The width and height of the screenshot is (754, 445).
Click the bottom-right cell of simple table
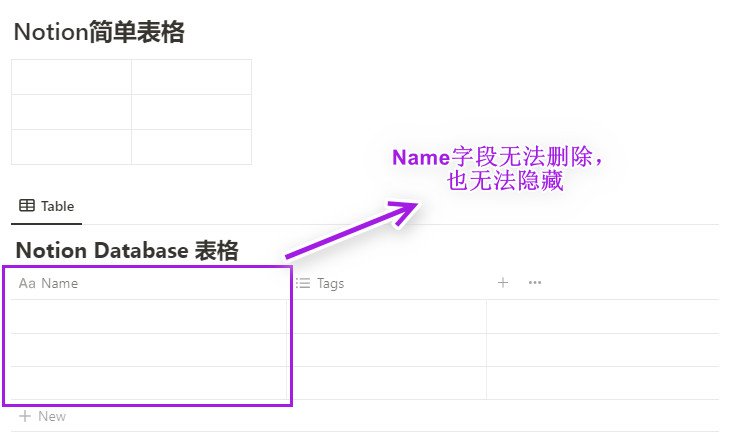coord(191,147)
